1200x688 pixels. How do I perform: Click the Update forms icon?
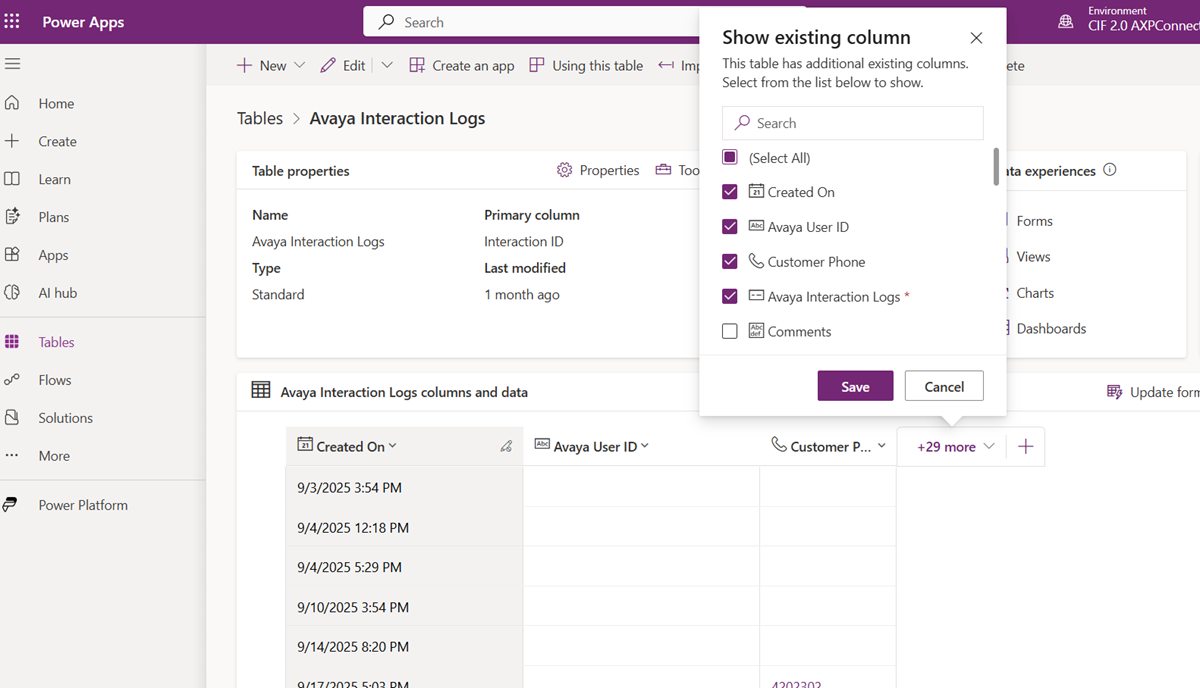pos(1114,392)
